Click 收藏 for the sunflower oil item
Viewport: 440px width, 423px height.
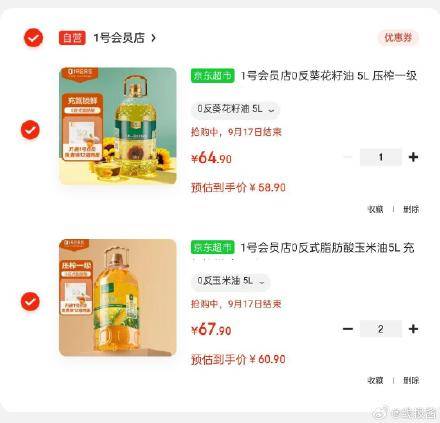tap(375, 209)
